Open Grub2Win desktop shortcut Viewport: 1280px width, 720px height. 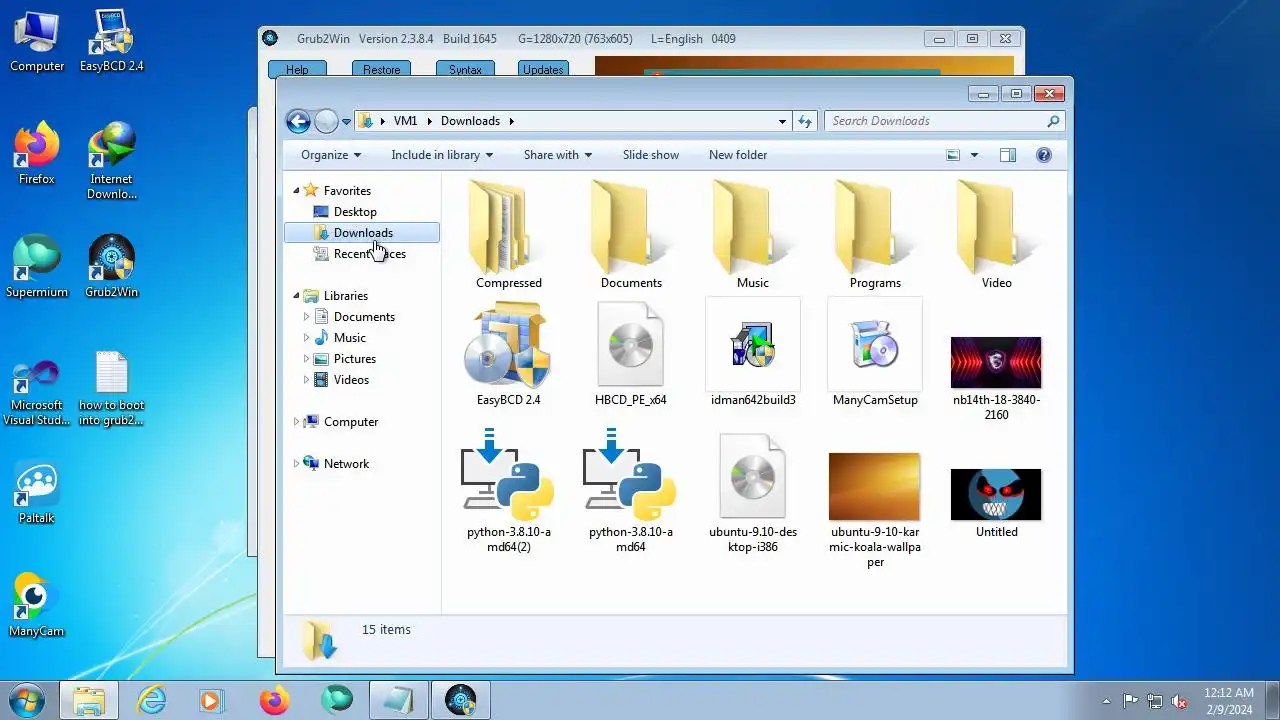click(112, 266)
